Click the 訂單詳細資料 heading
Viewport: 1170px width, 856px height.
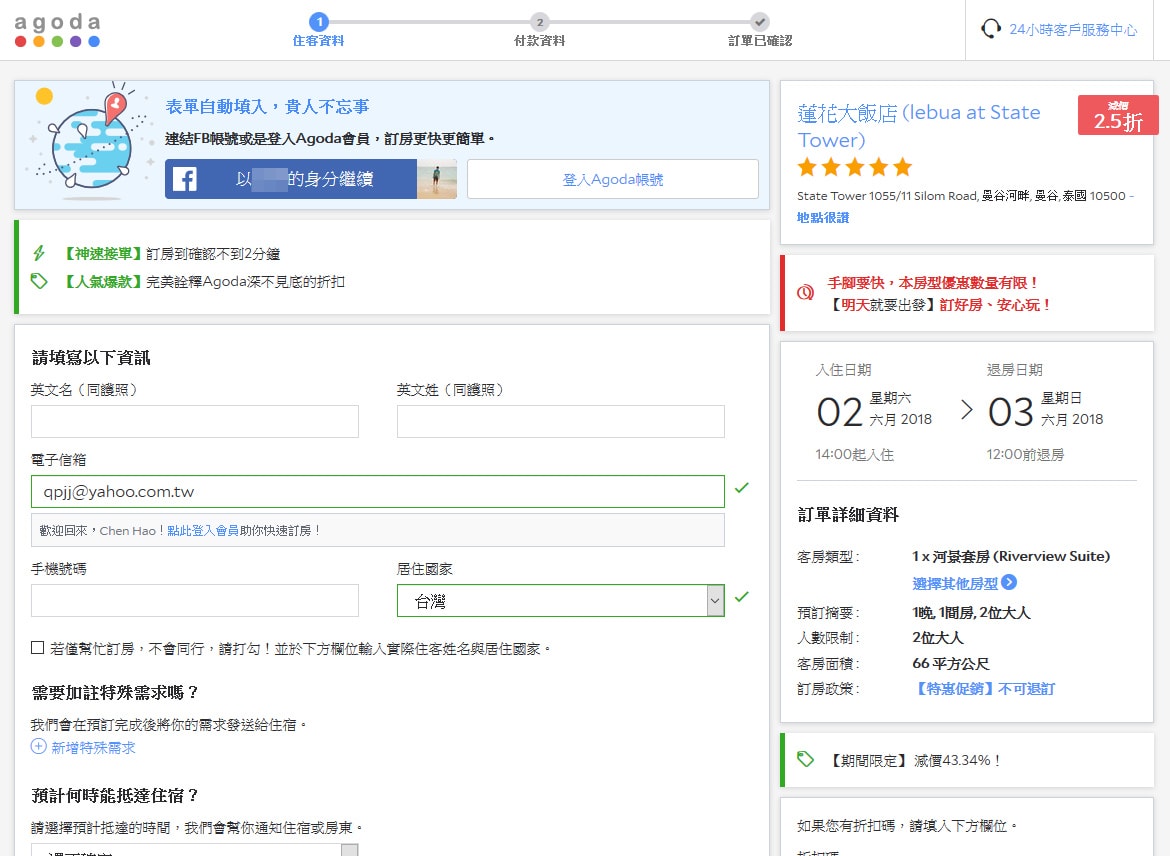coord(848,514)
